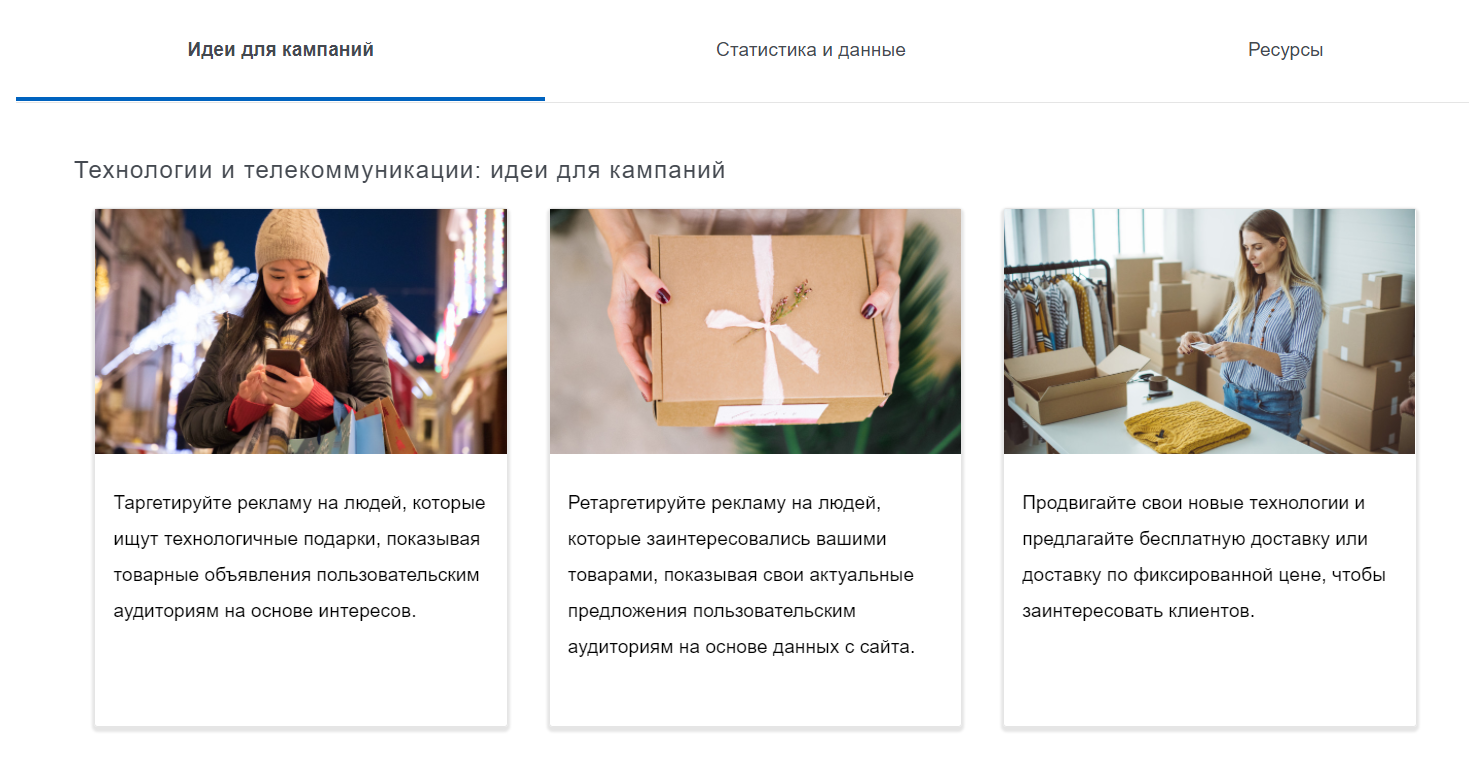This screenshot has height=759, width=1469.
Task: Click empty area below first card text
Action: (x=300, y=675)
